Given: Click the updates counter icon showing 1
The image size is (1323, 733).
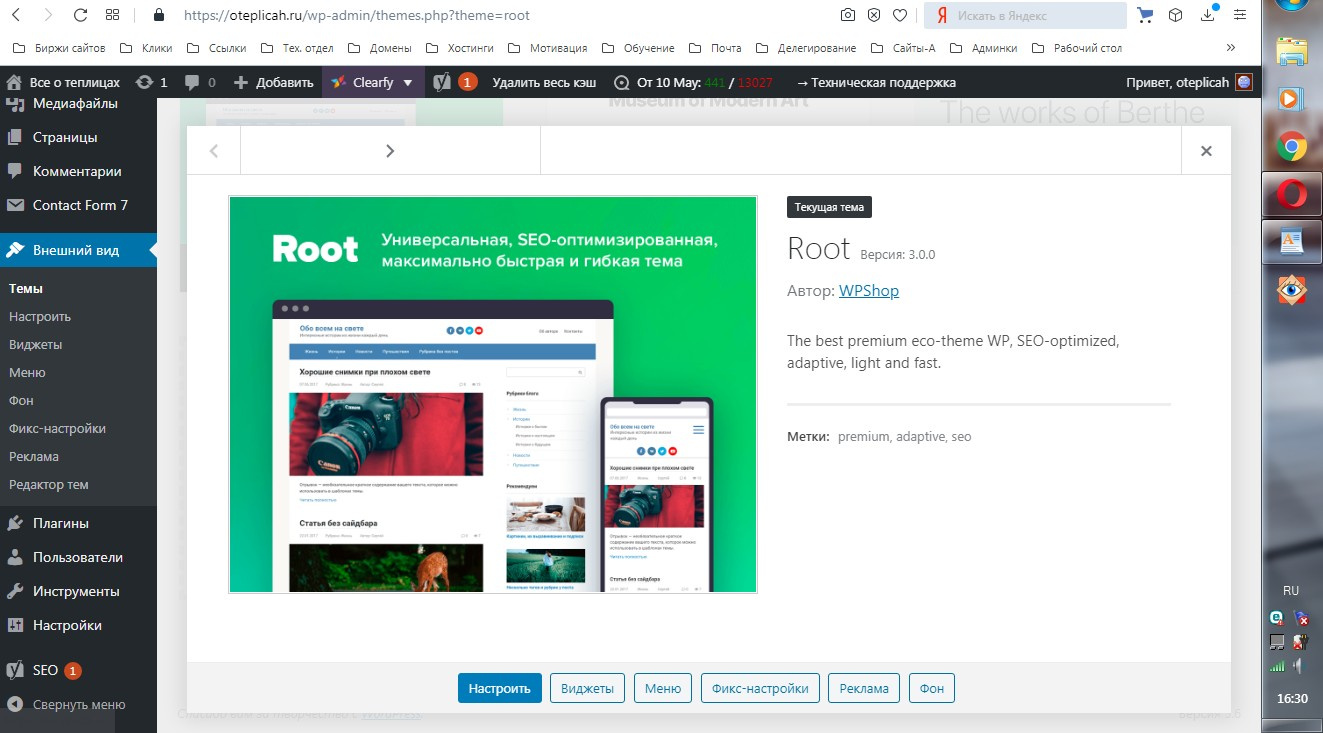Looking at the screenshot, I should tap(151, 82).
